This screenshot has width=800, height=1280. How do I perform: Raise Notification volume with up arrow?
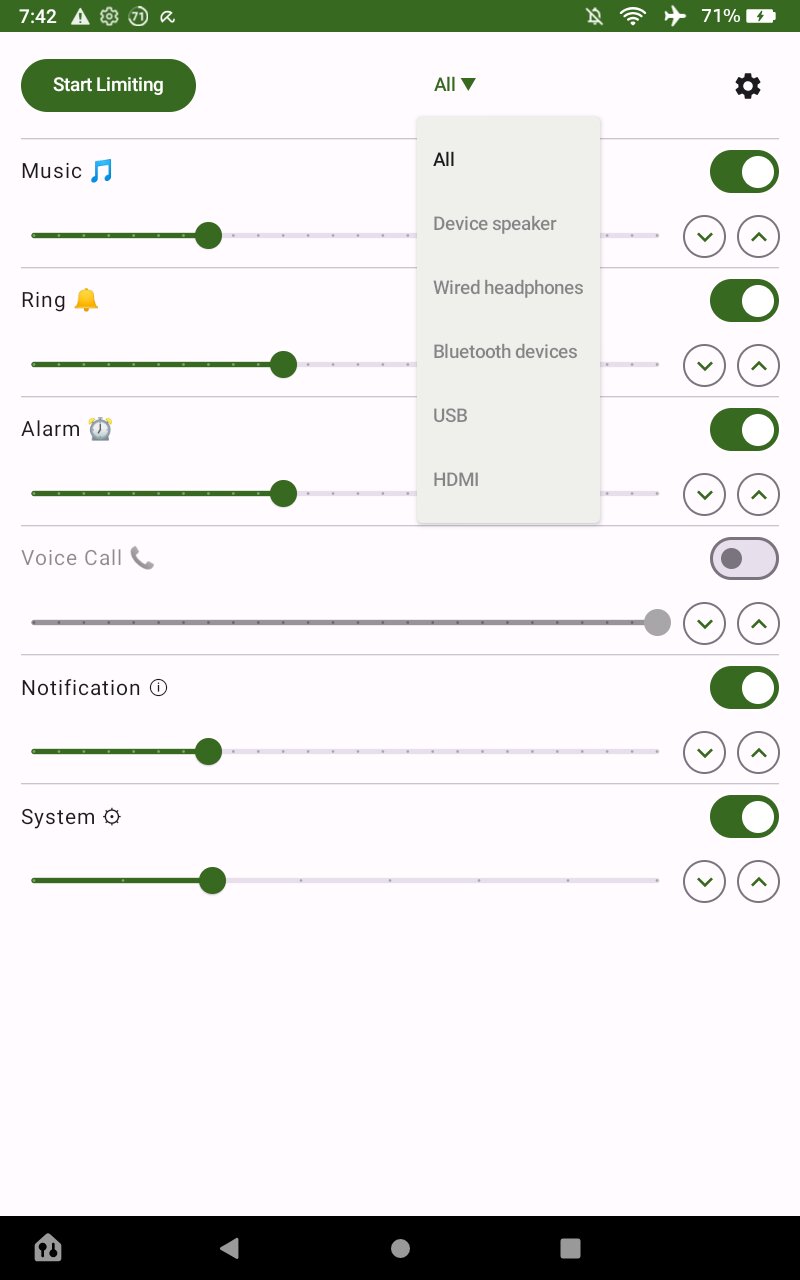[758, 753]
